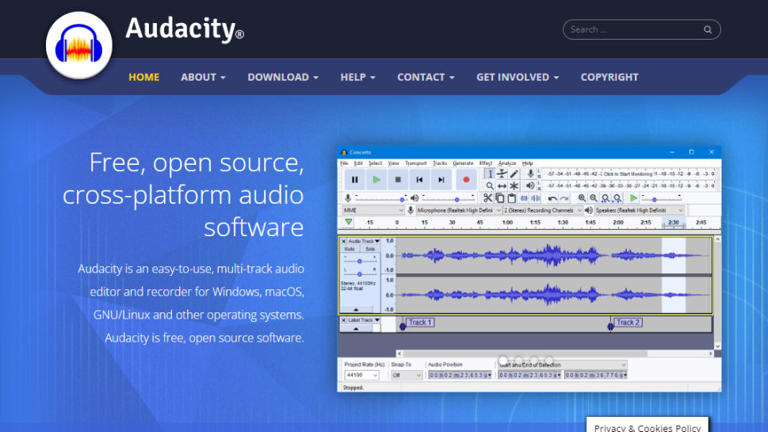768x432 pixels.
Task: Select the Draw (pencil) tool
Action: [514, 174]
